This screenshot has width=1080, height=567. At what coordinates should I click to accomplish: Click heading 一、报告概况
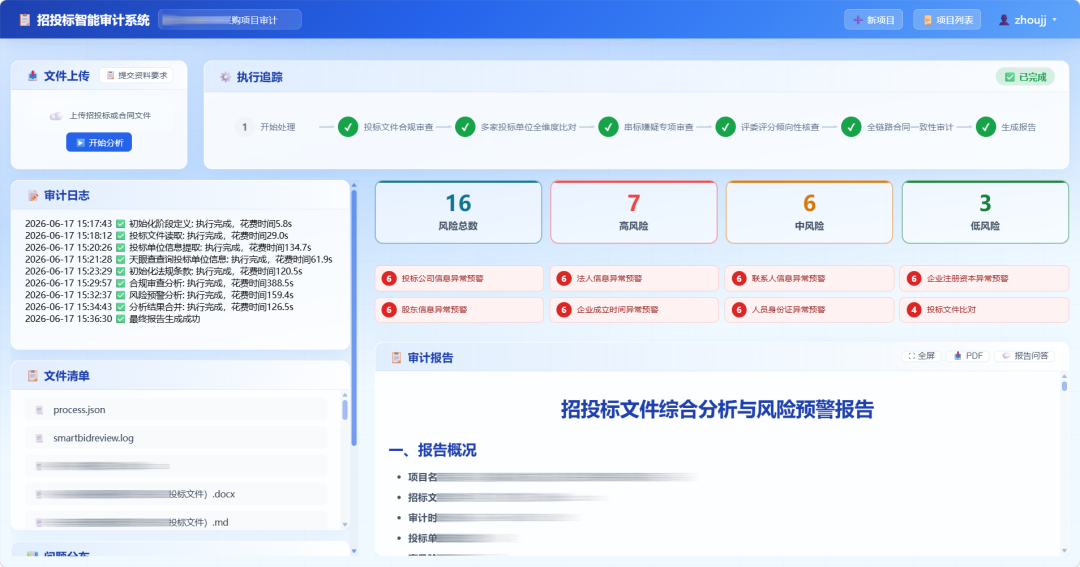click(x=433, y=451)
